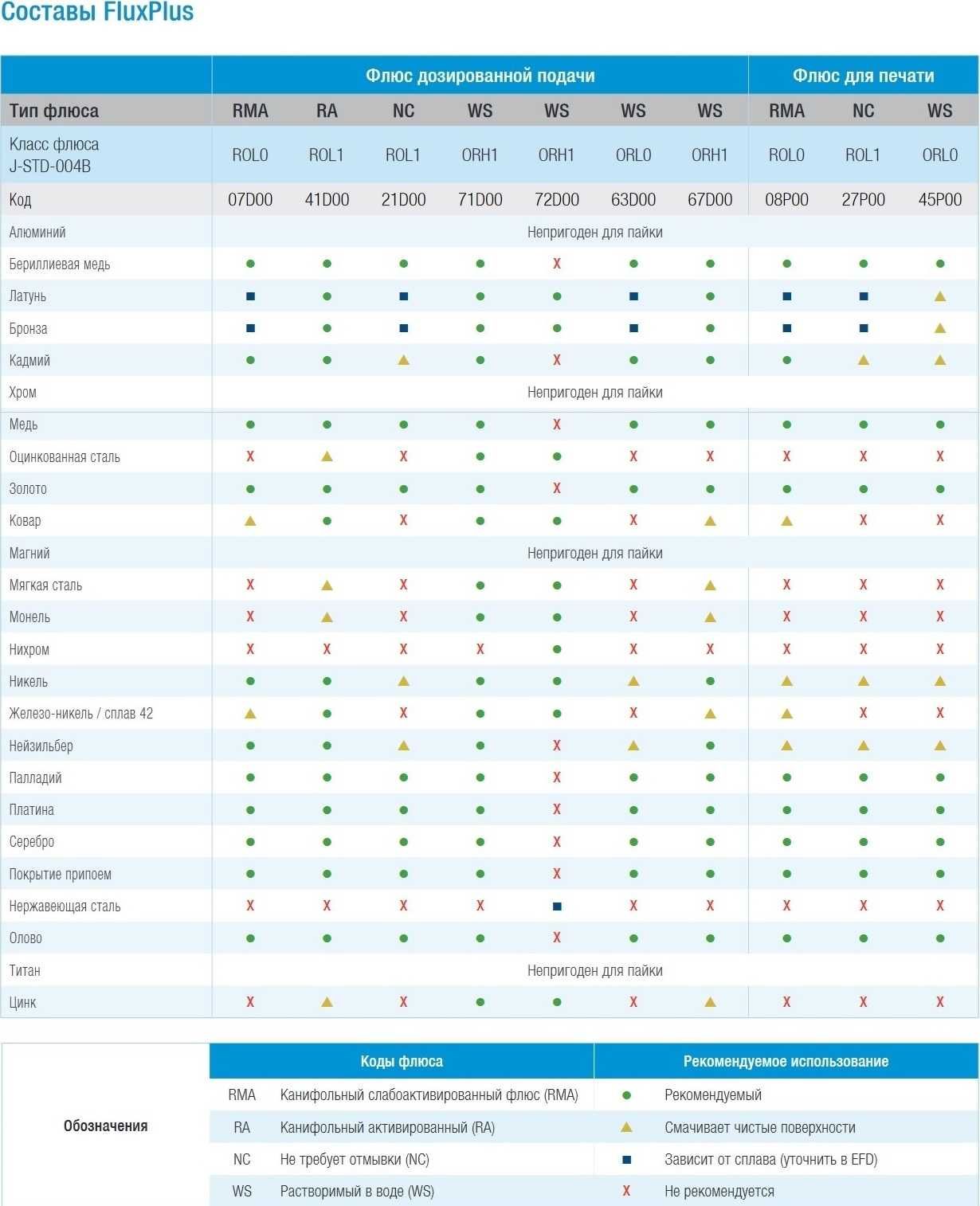Click the header Флюс дозированной подачи
980x1206 pixels.
coord(480,76)
